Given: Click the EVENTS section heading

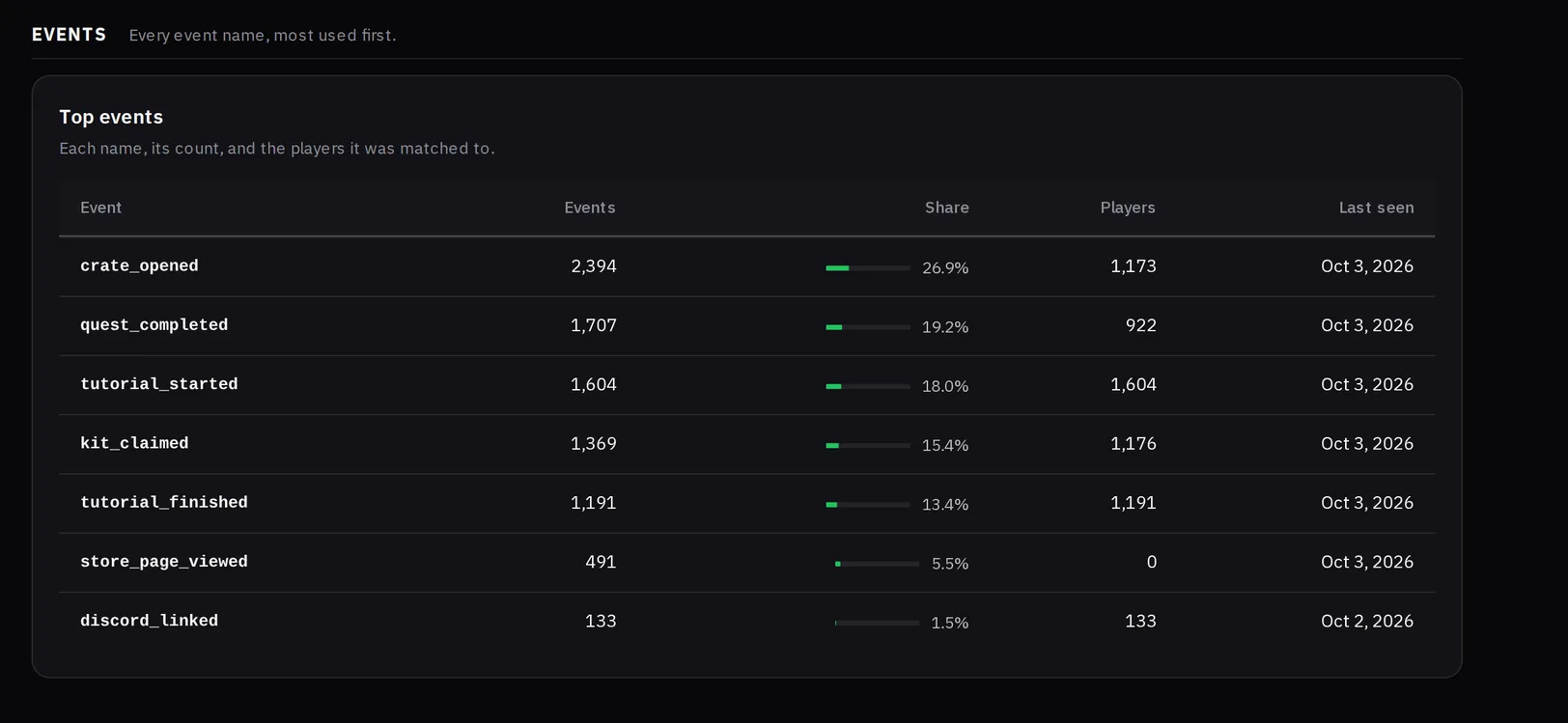Looking at the screenshot, I should pos(69,35).
